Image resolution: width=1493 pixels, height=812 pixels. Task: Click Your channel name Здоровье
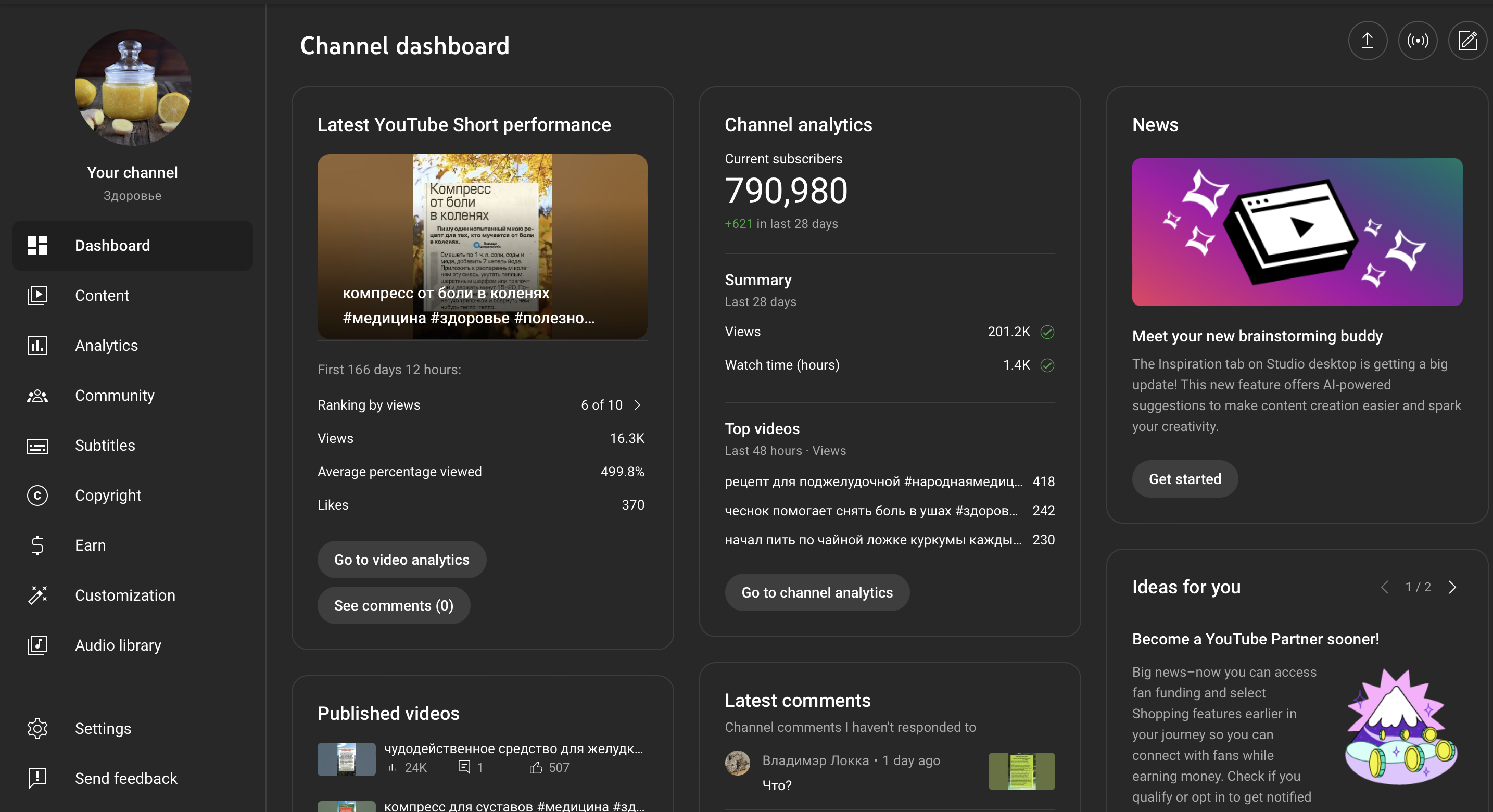132,195
